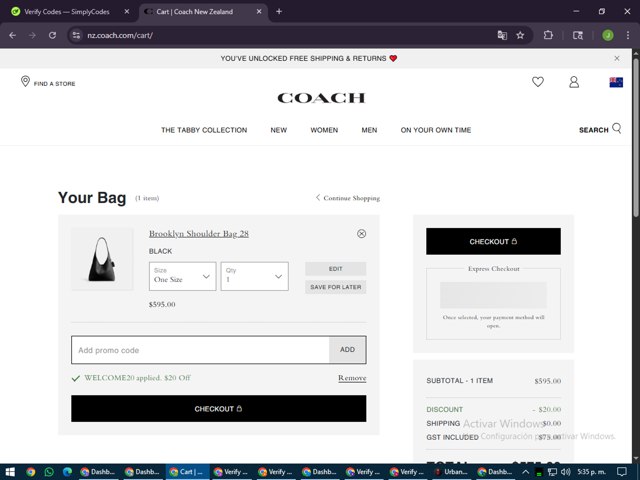Reload the Coach cart page
The height and width of the screenshot is (480, 640).
52,36
